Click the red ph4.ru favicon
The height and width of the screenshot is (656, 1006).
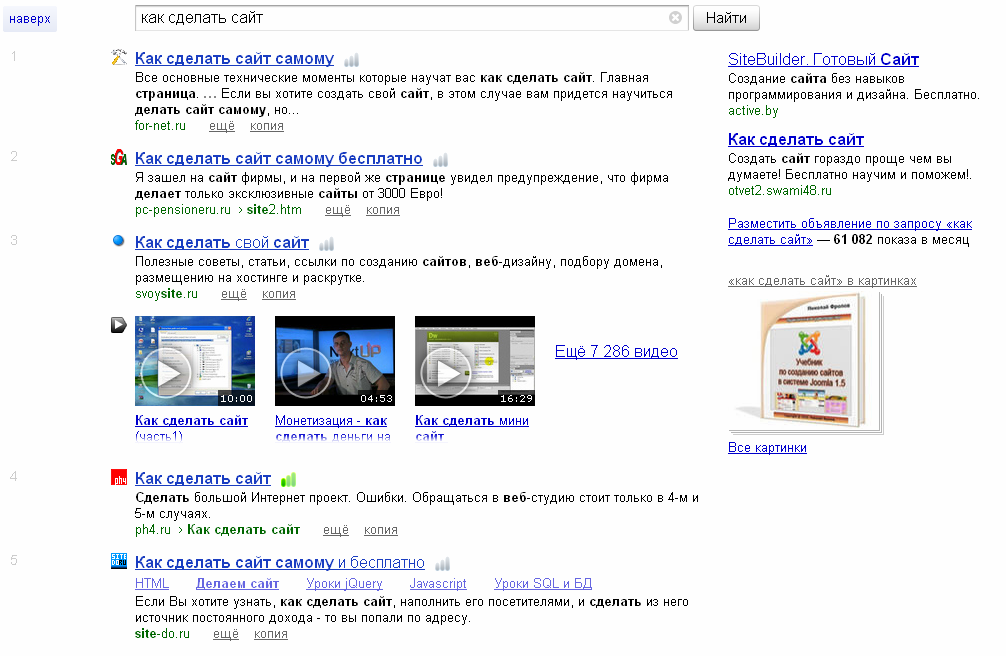(119, 478)
